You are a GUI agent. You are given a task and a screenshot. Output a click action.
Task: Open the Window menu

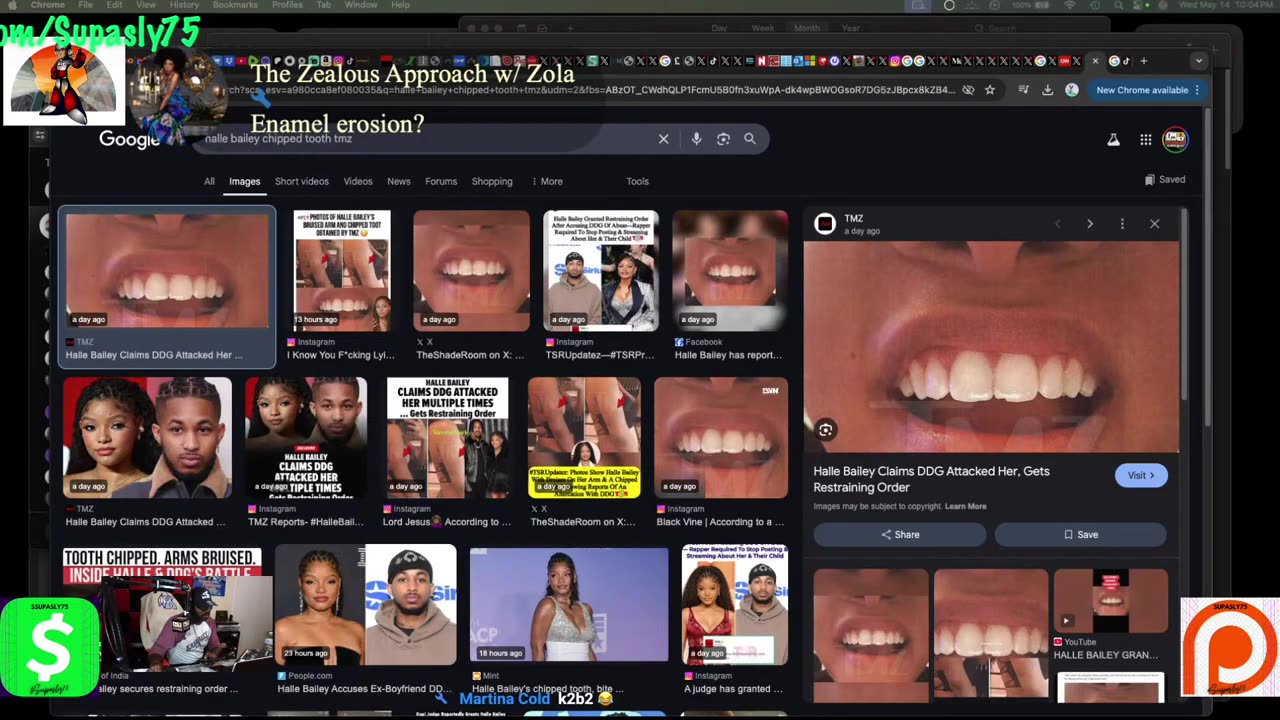[361, 5]
